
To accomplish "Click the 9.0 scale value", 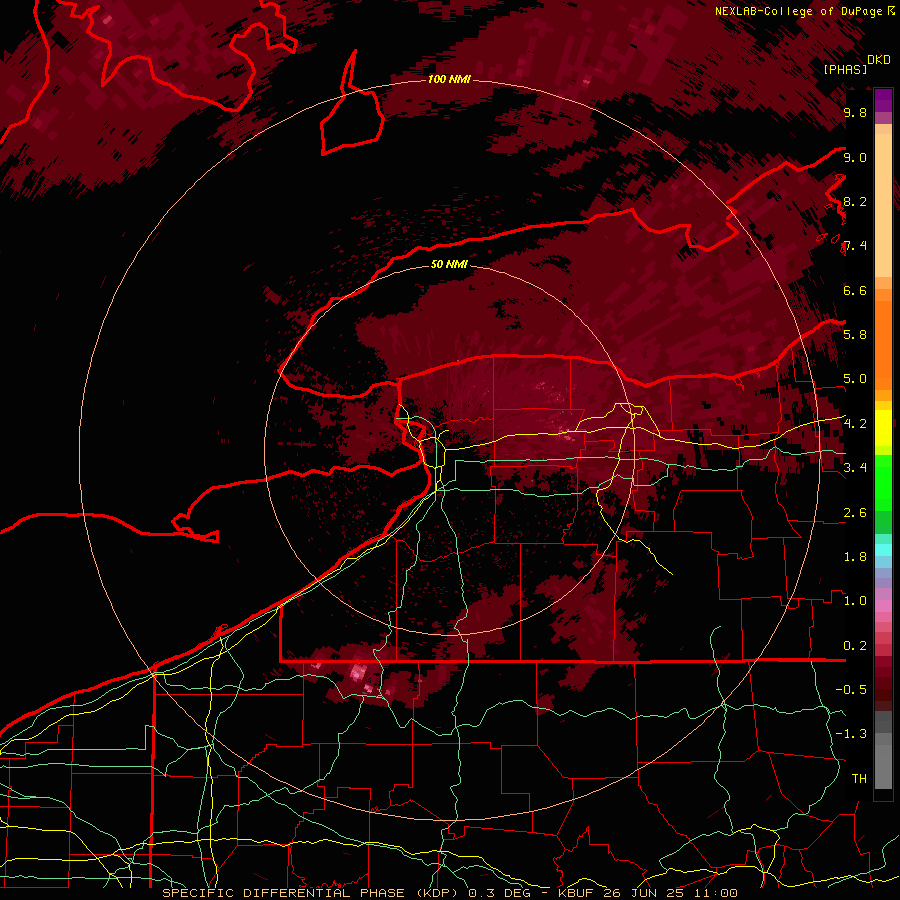I will (x=855, y=157).
